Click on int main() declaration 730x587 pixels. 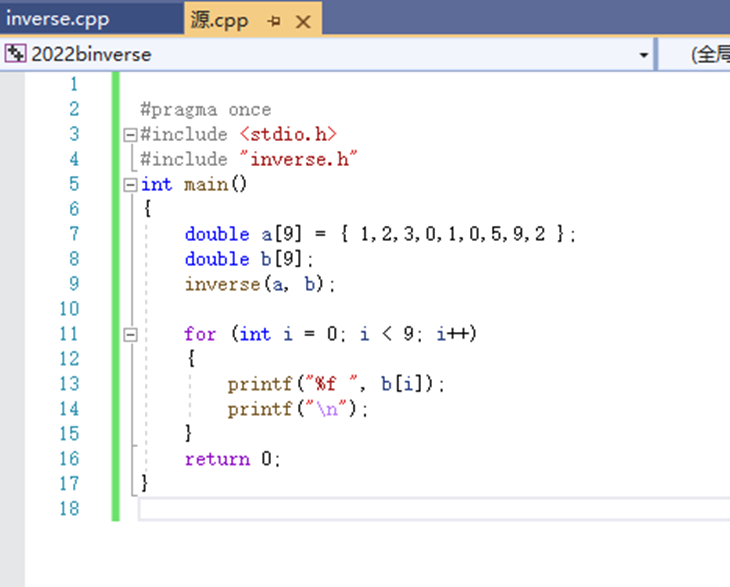tap(194, 184)
